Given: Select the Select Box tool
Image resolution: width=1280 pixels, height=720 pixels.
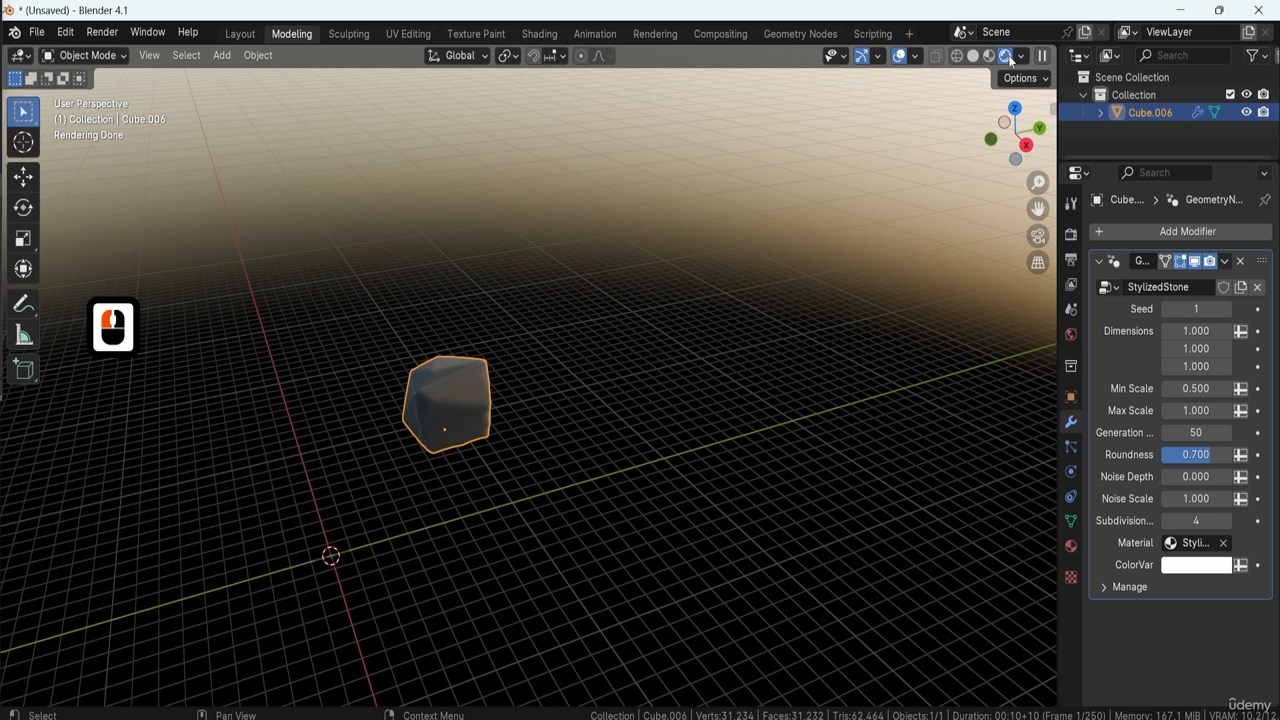Looking at the screenshot, I should 23,112.
